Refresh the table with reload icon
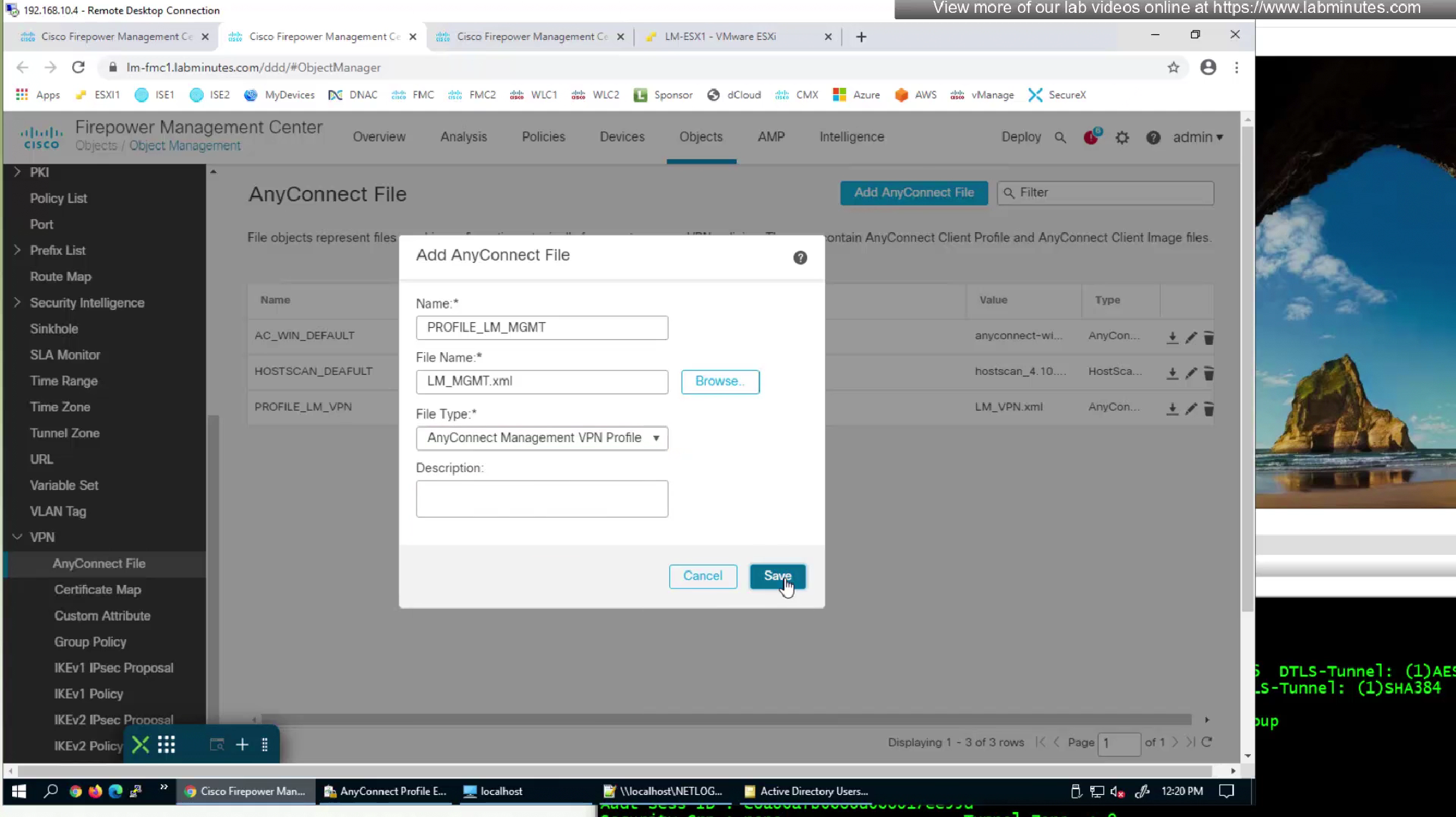The width and height of the screenshot is (1456, 817). click(x=1207, y=742)
